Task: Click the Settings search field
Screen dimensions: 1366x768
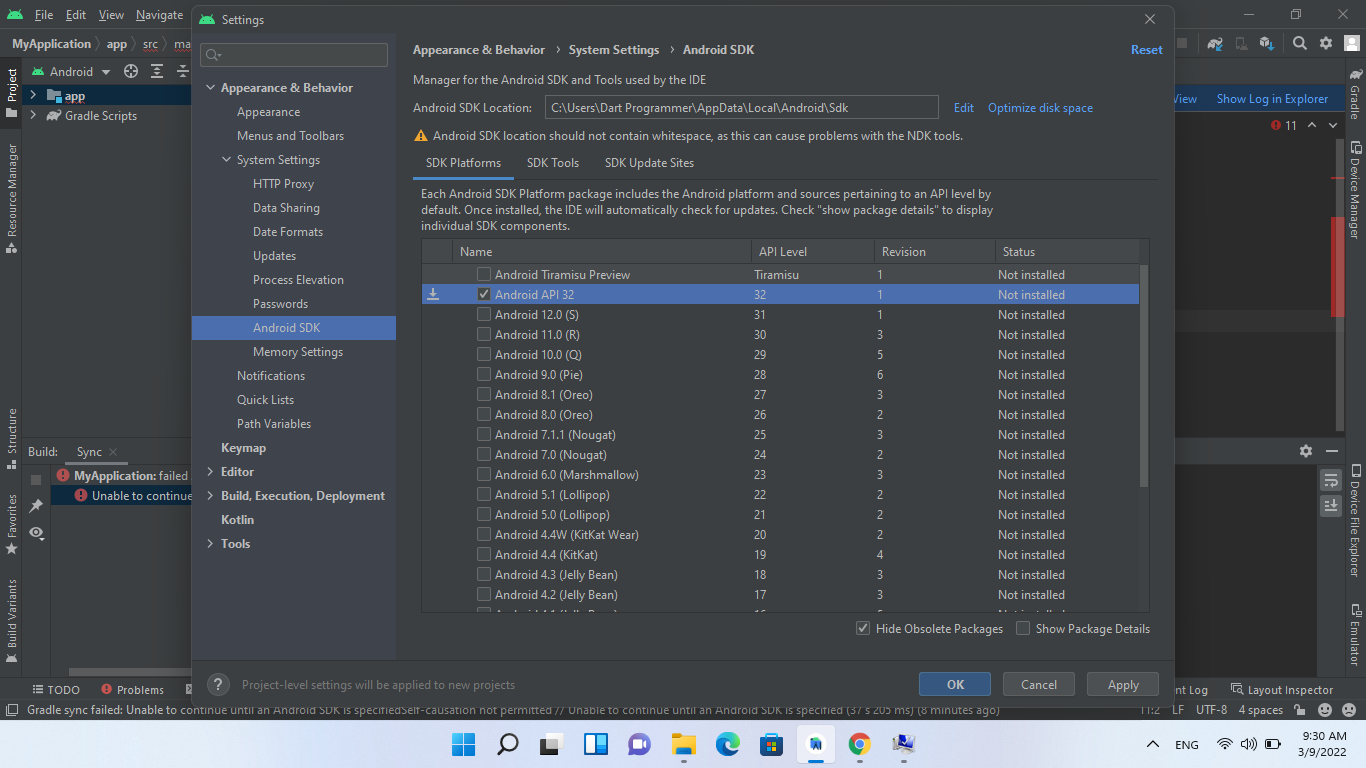Action: coord(293,55)
